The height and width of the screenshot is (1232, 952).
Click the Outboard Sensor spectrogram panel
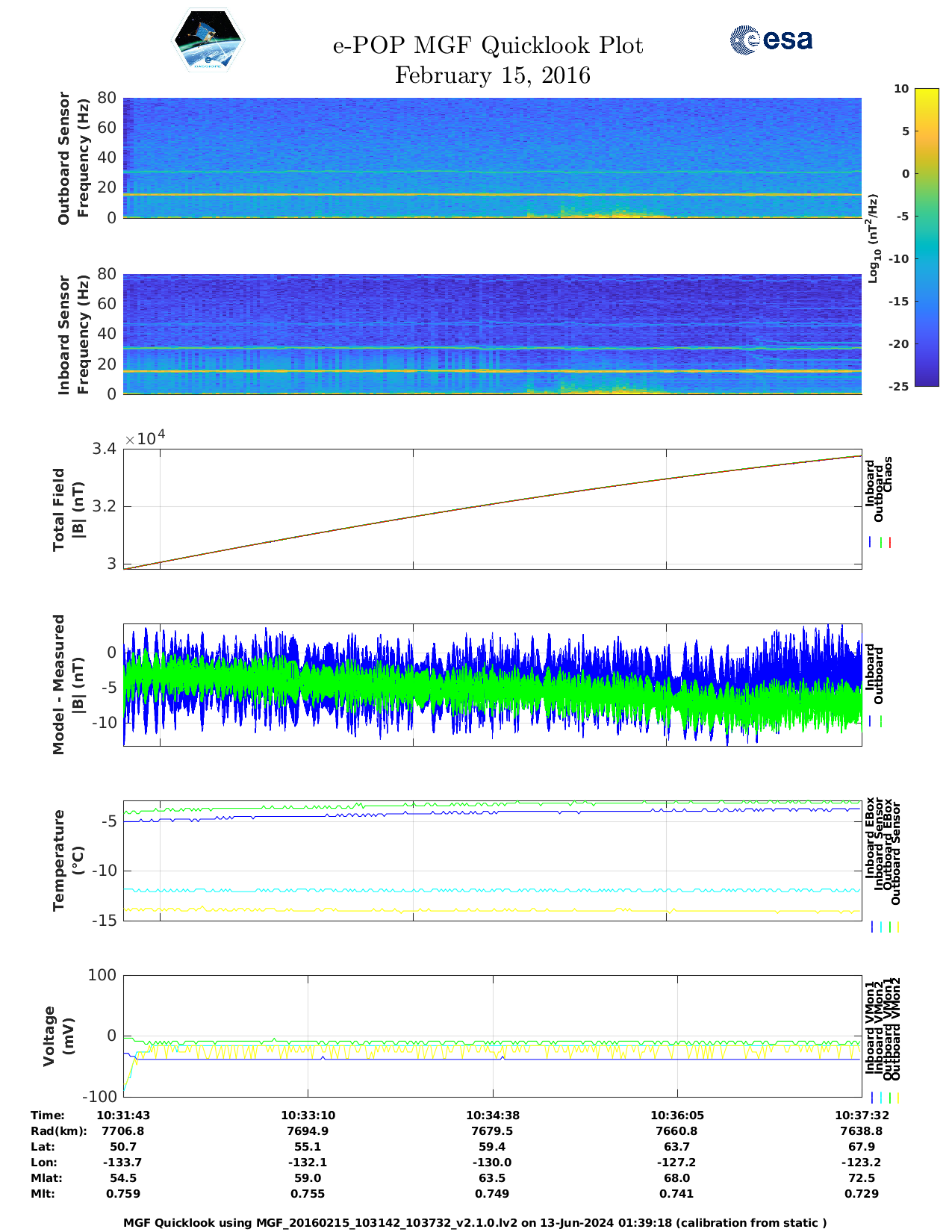[x=492, y=157]
